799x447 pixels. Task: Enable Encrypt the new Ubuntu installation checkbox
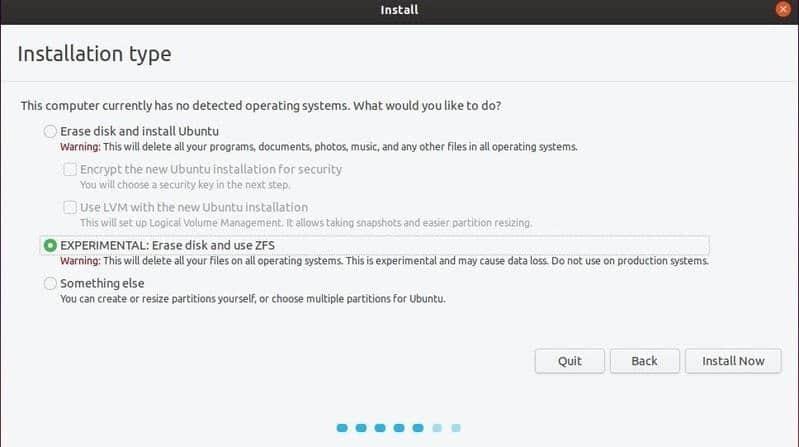coord(70,170)
